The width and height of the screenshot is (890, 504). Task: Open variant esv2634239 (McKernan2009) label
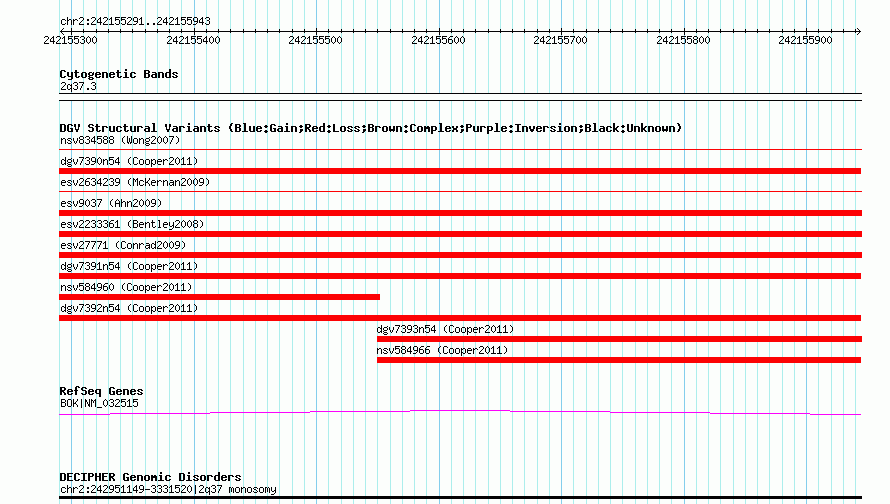pos(135,182)
